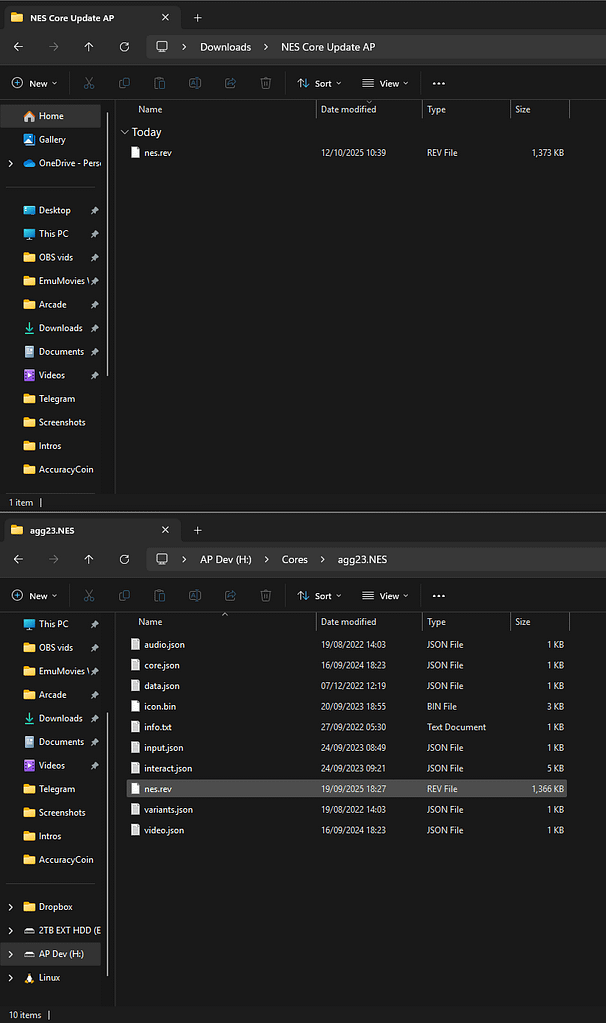Click the Share icon in bottom window toolbar

tap(230, 596)
